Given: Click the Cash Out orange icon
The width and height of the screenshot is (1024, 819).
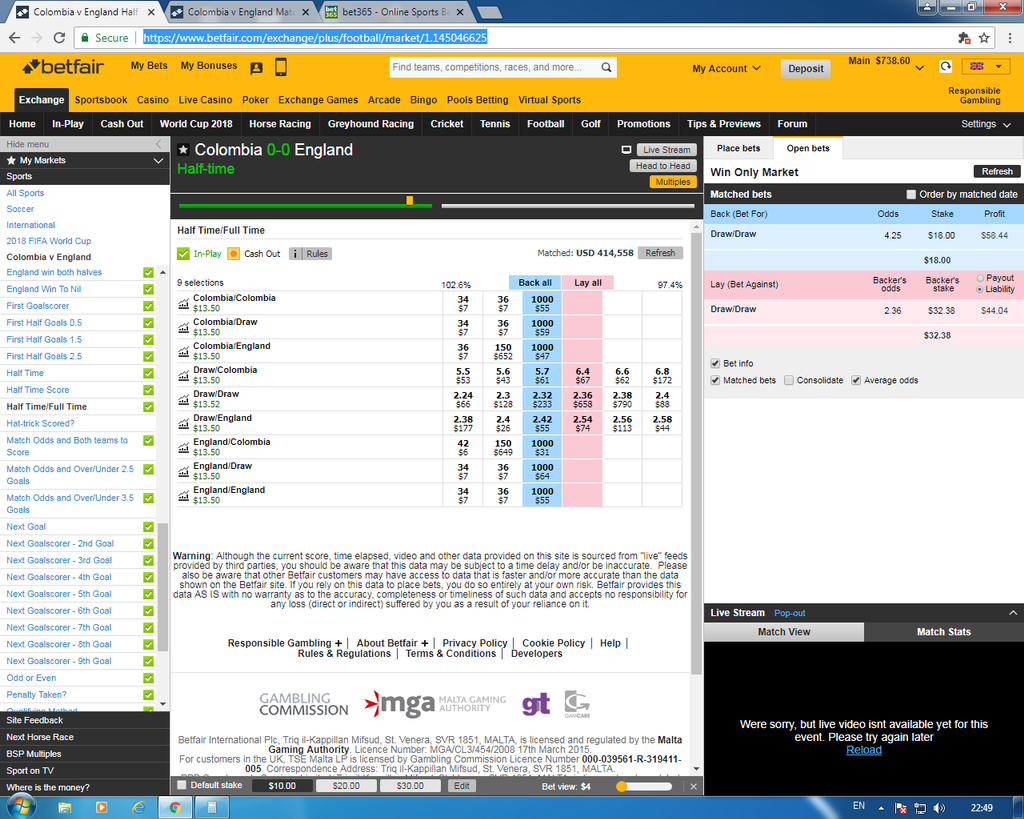Looking at the screenshot, I should (234, 253).
